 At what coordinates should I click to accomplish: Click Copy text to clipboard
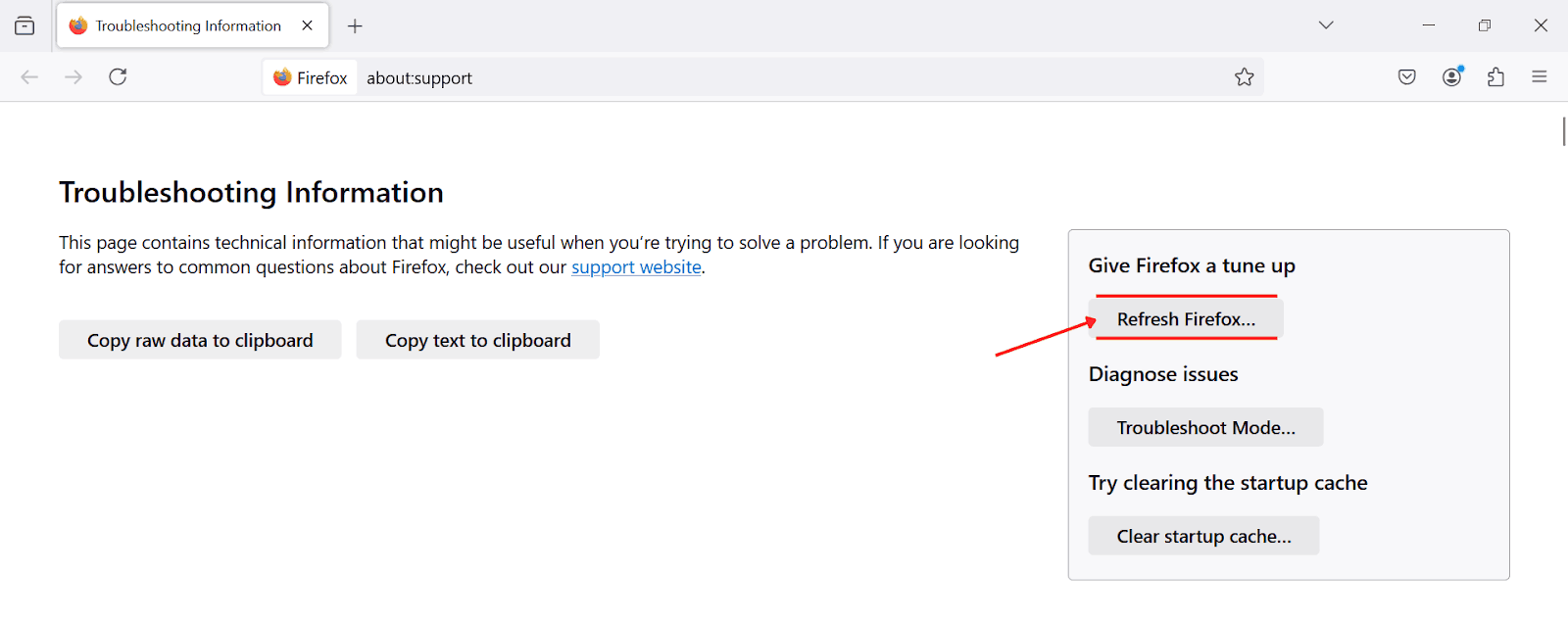477,340
